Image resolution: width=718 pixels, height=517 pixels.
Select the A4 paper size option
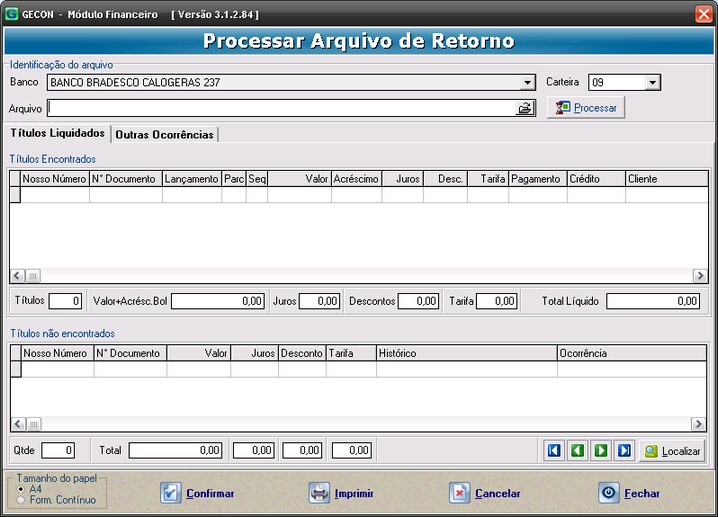pos(21,489)
